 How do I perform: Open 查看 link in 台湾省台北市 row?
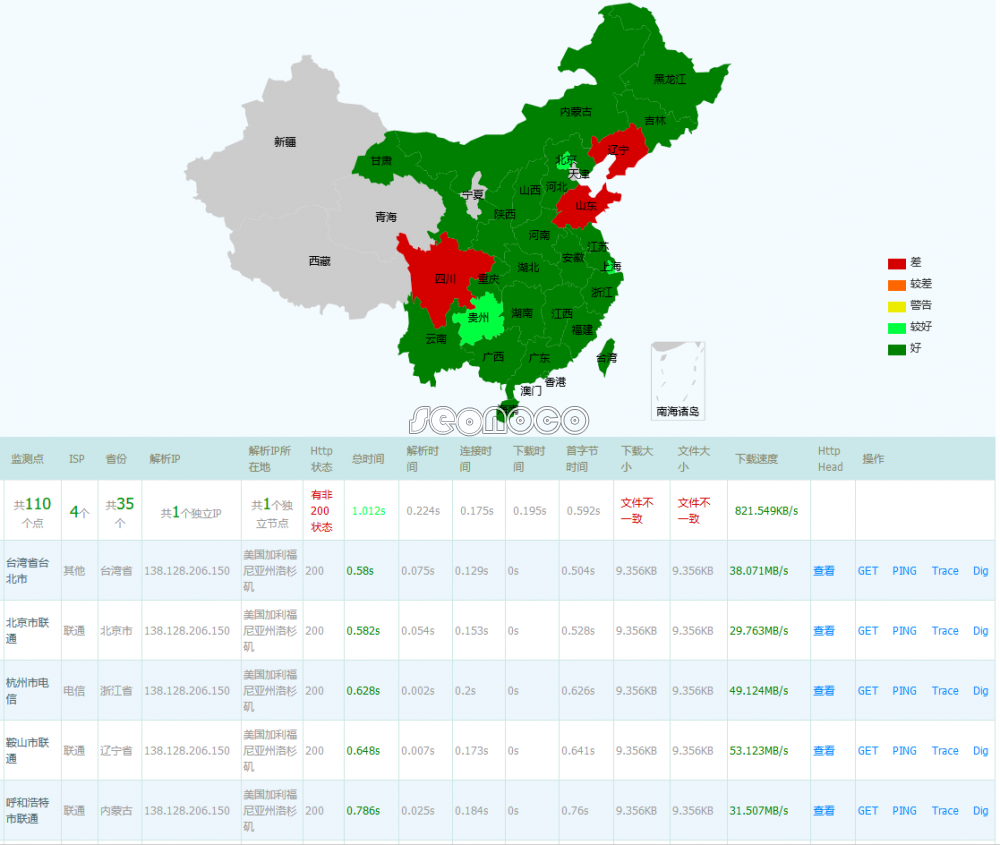[823, 571]
